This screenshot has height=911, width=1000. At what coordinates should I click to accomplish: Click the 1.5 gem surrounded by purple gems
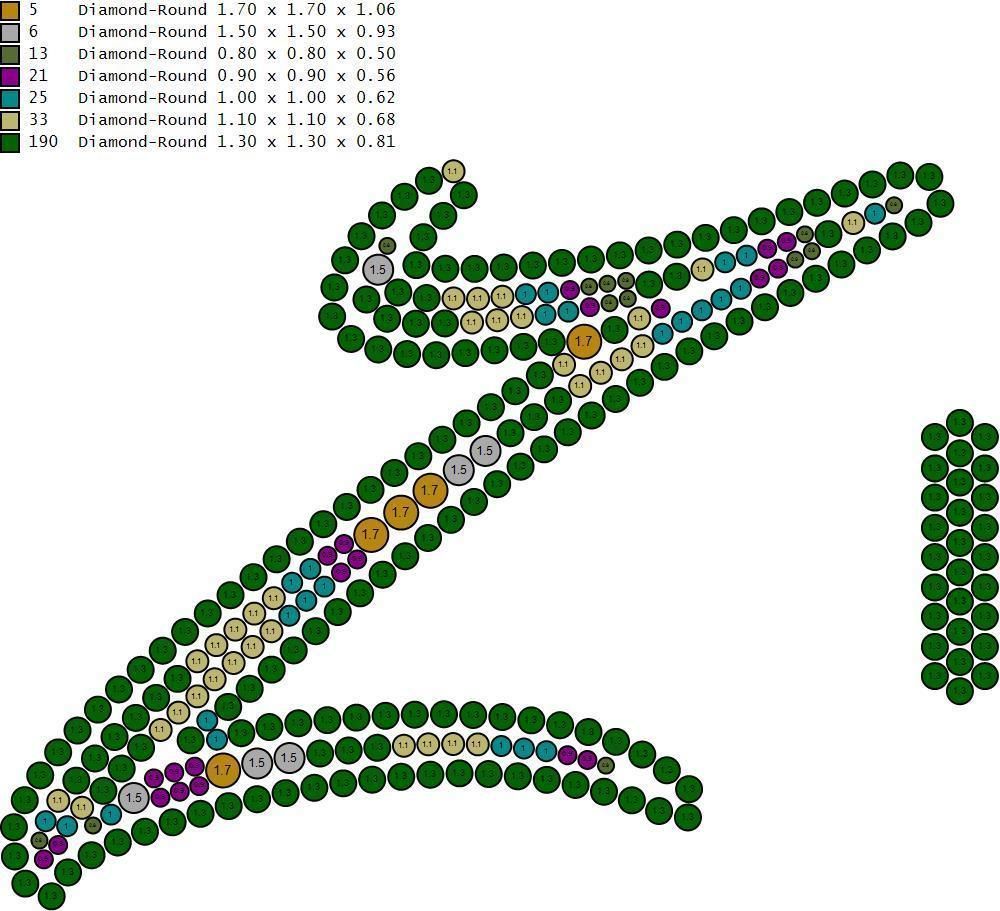[x=134, y=797]
